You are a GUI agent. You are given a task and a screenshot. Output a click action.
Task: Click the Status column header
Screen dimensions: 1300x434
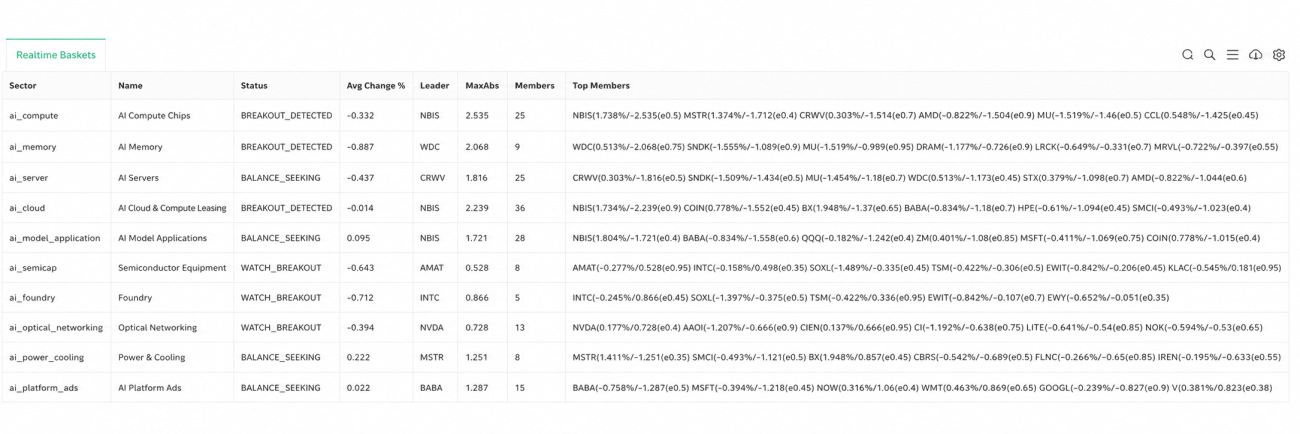(254, 86)
